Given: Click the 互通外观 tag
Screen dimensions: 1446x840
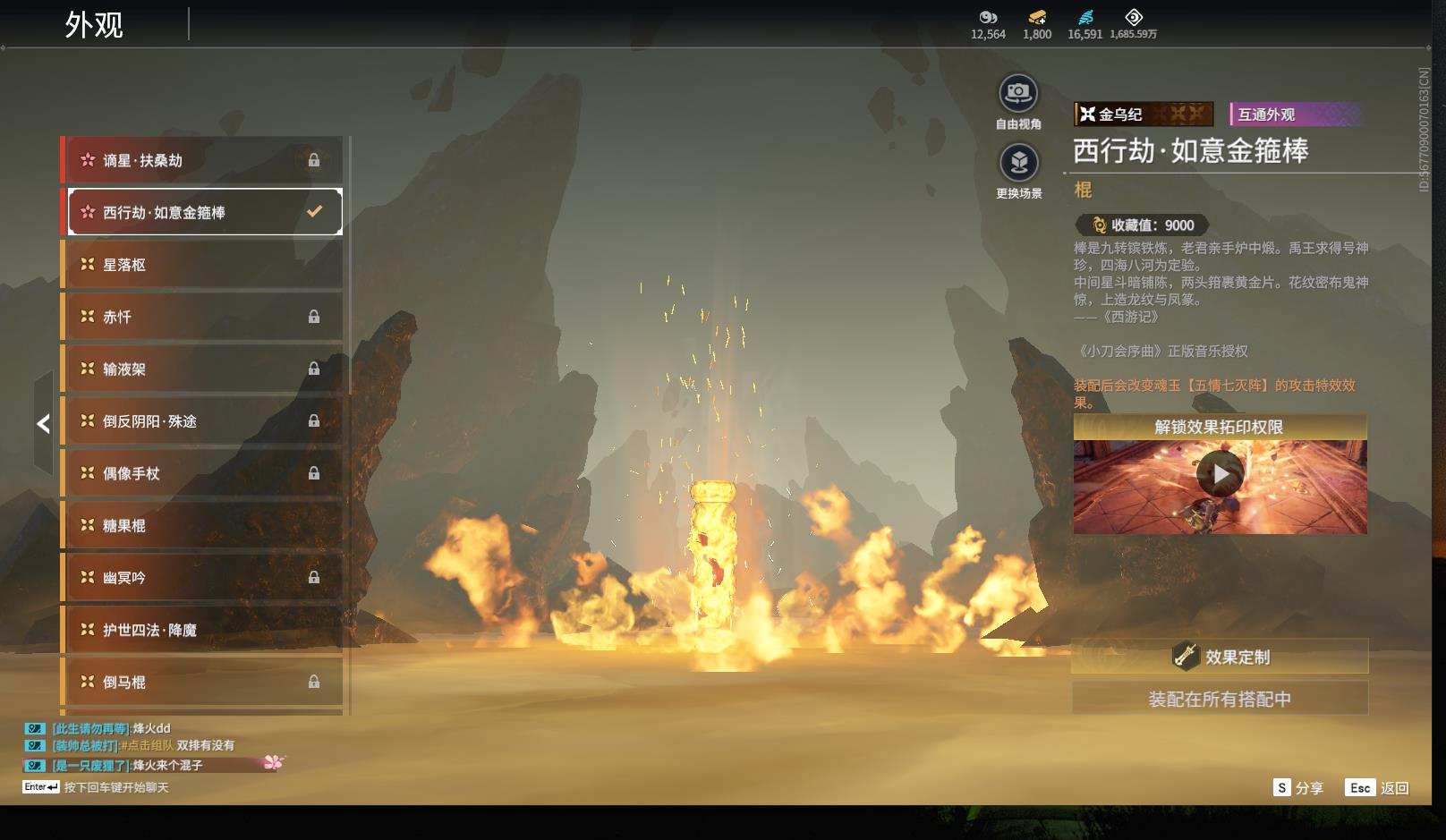Looking at the screenshot, I should [x=1296, y=115].
